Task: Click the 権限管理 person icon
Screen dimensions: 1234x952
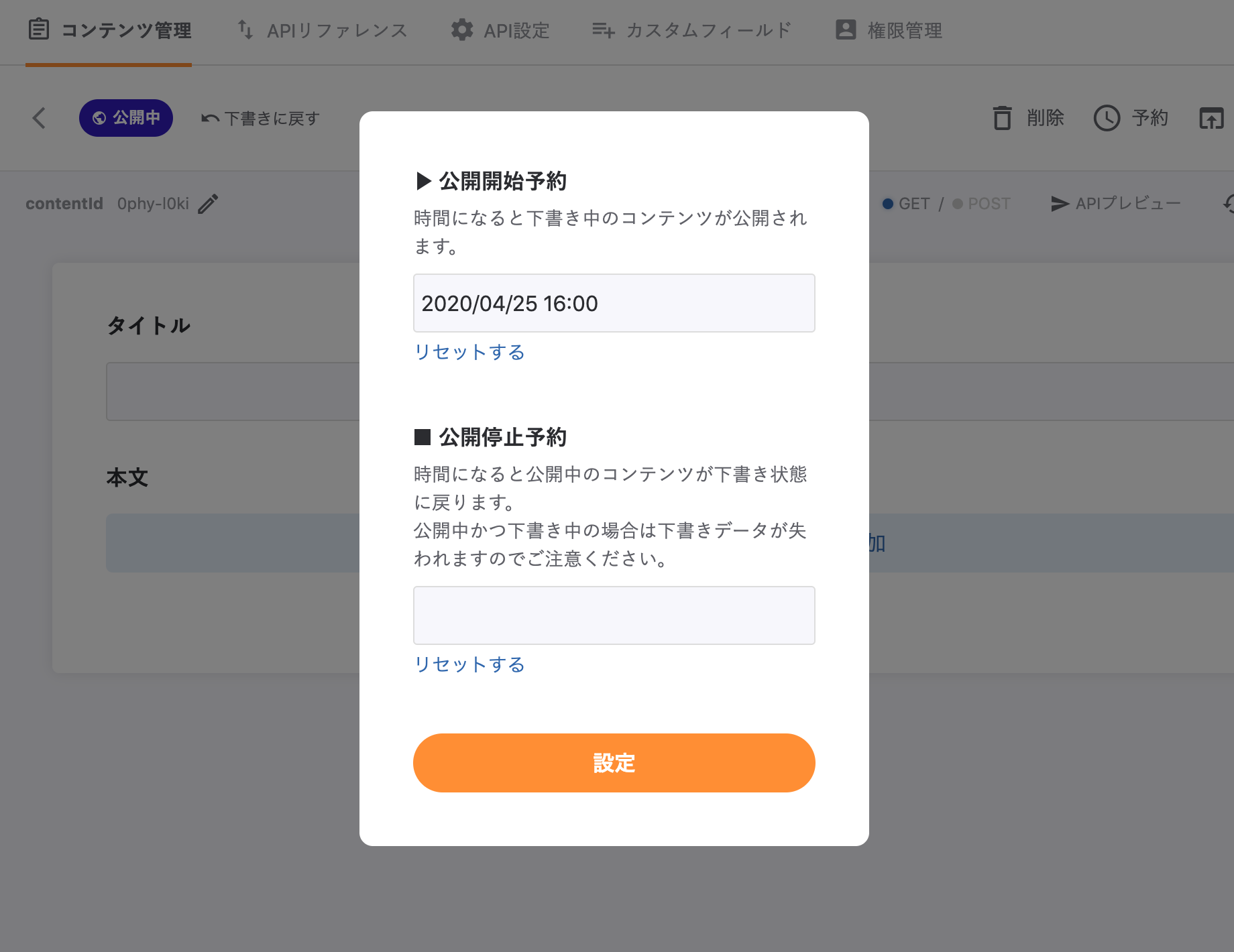Action: 846,30
